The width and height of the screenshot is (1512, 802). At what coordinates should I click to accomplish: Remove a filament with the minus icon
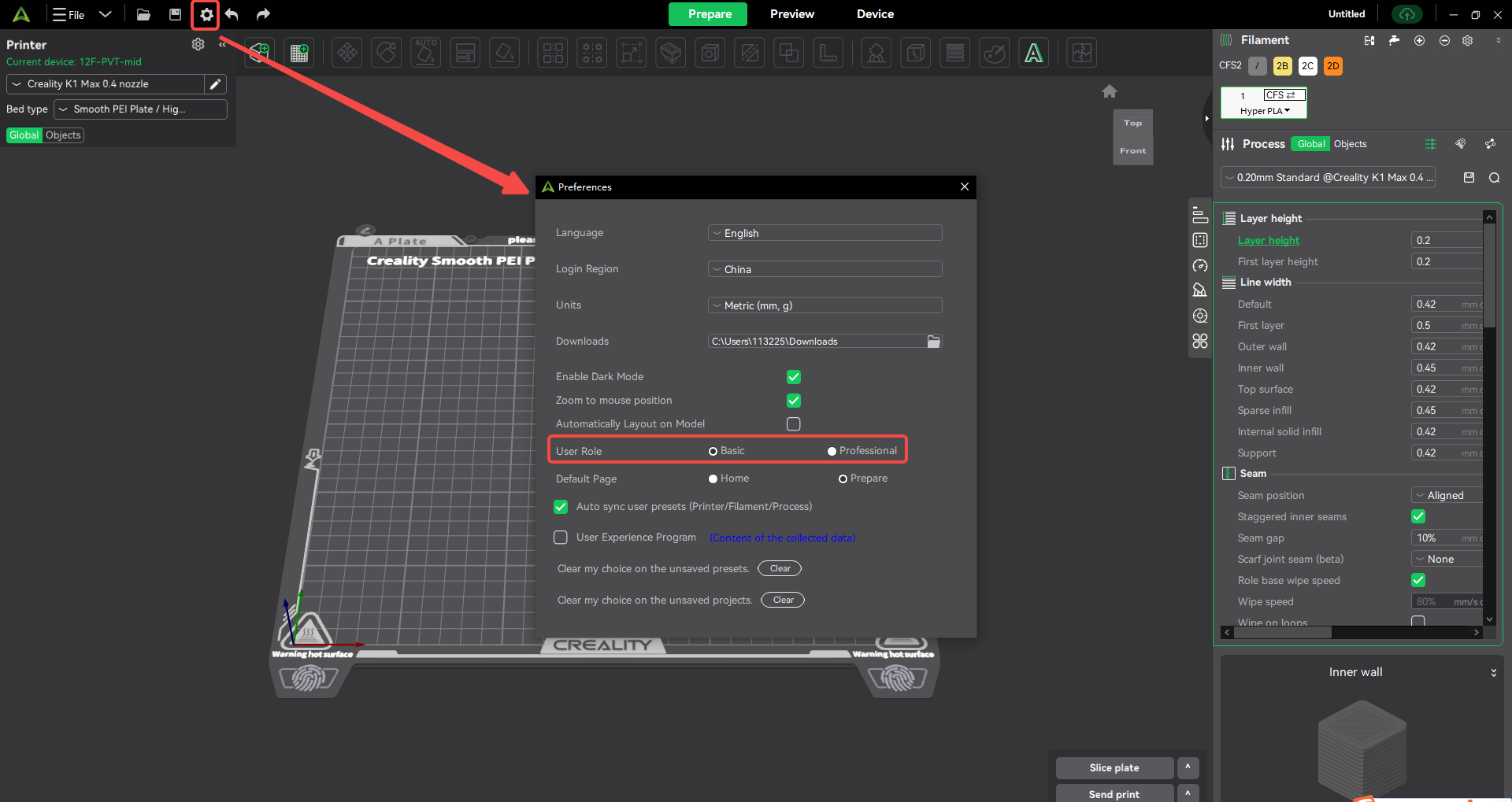[x=1444, y=40]
